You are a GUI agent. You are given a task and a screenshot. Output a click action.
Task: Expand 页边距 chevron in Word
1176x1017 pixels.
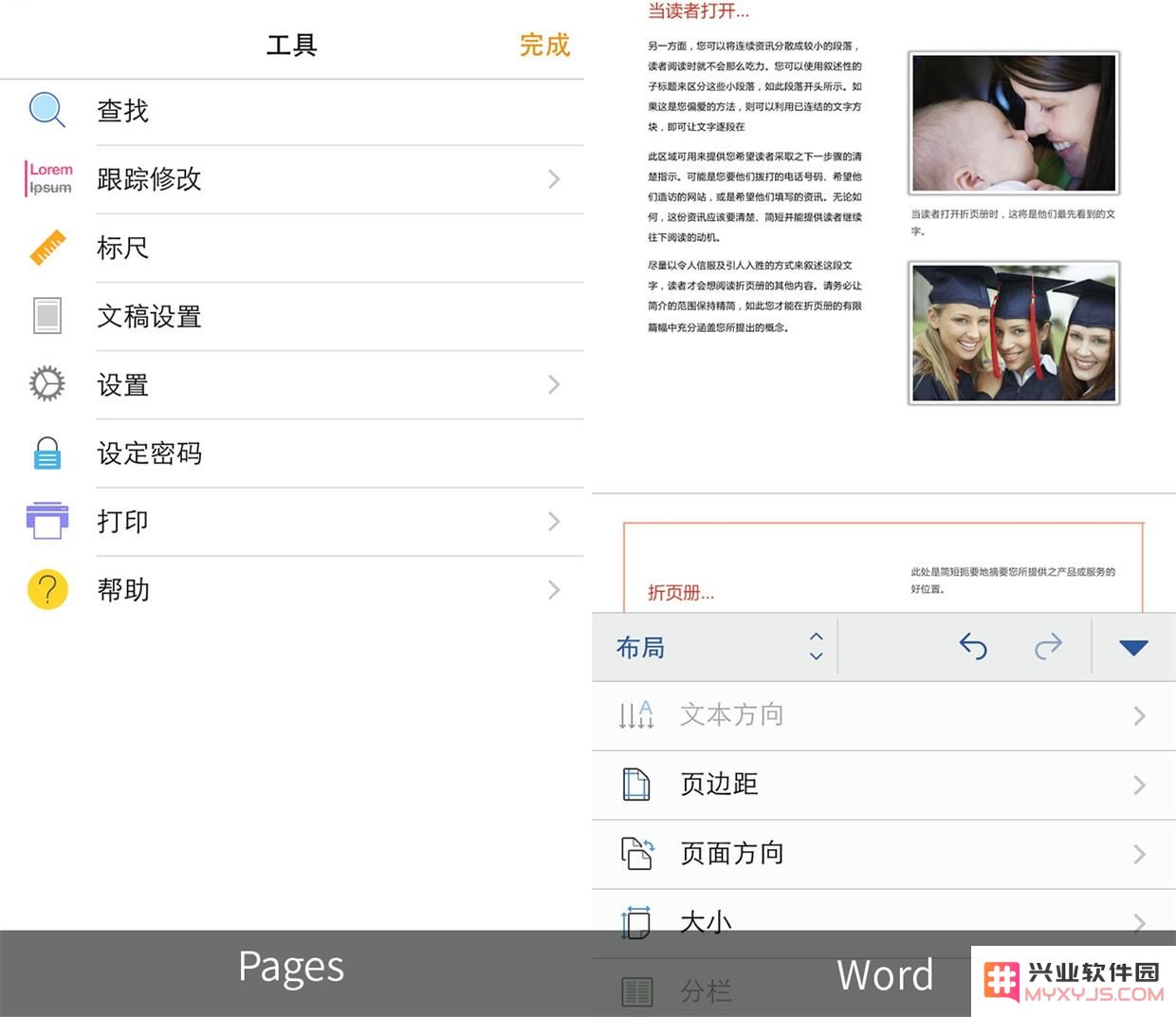(1140, 785)
